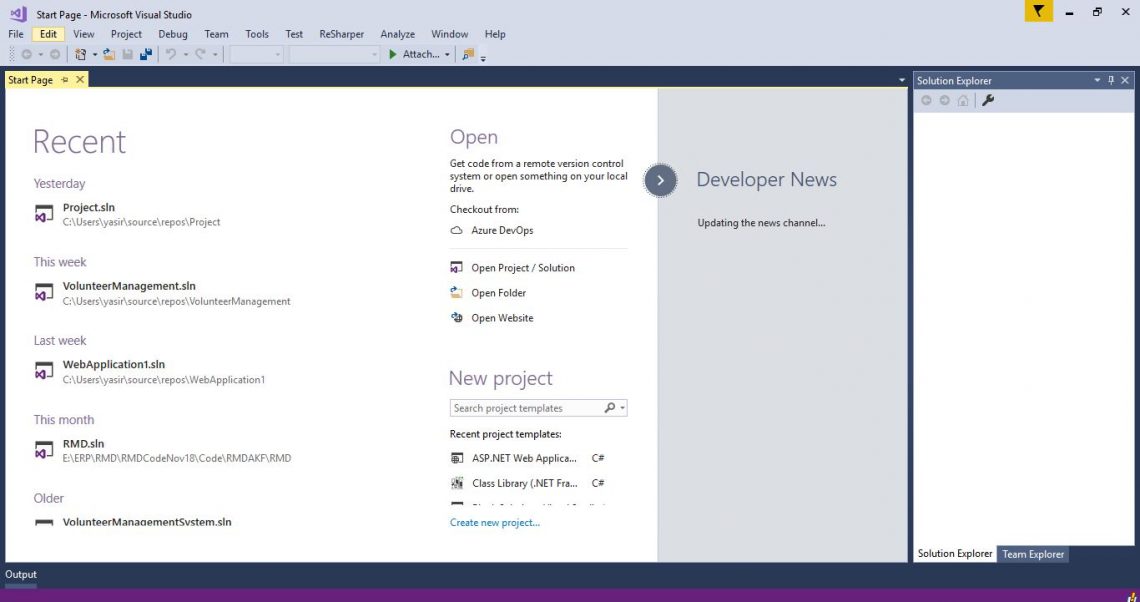The width and height of the screenshot is (1140, 602).
Task: Open Solution Explorer Properties wrench icon
Action: (987, 100)
